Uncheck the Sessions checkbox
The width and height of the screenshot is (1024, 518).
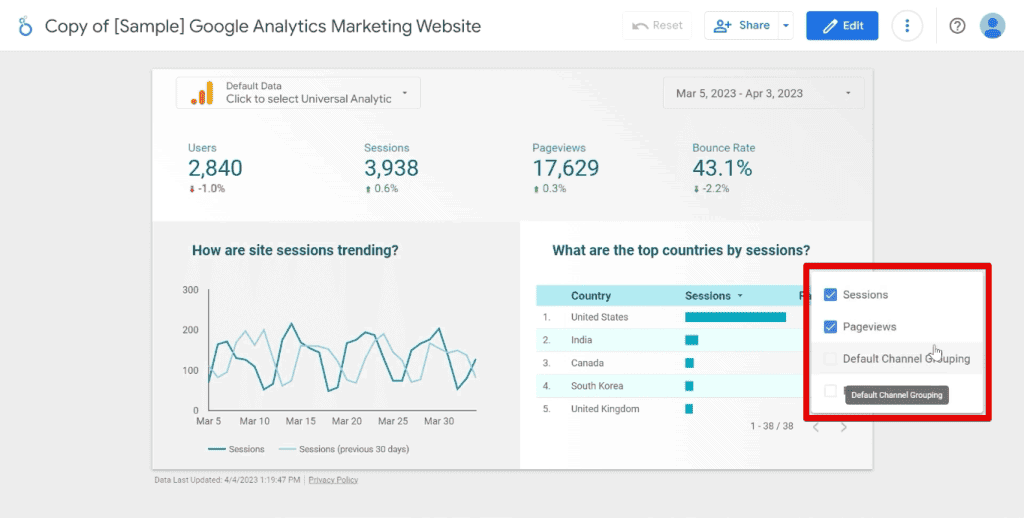pos(830,295)
